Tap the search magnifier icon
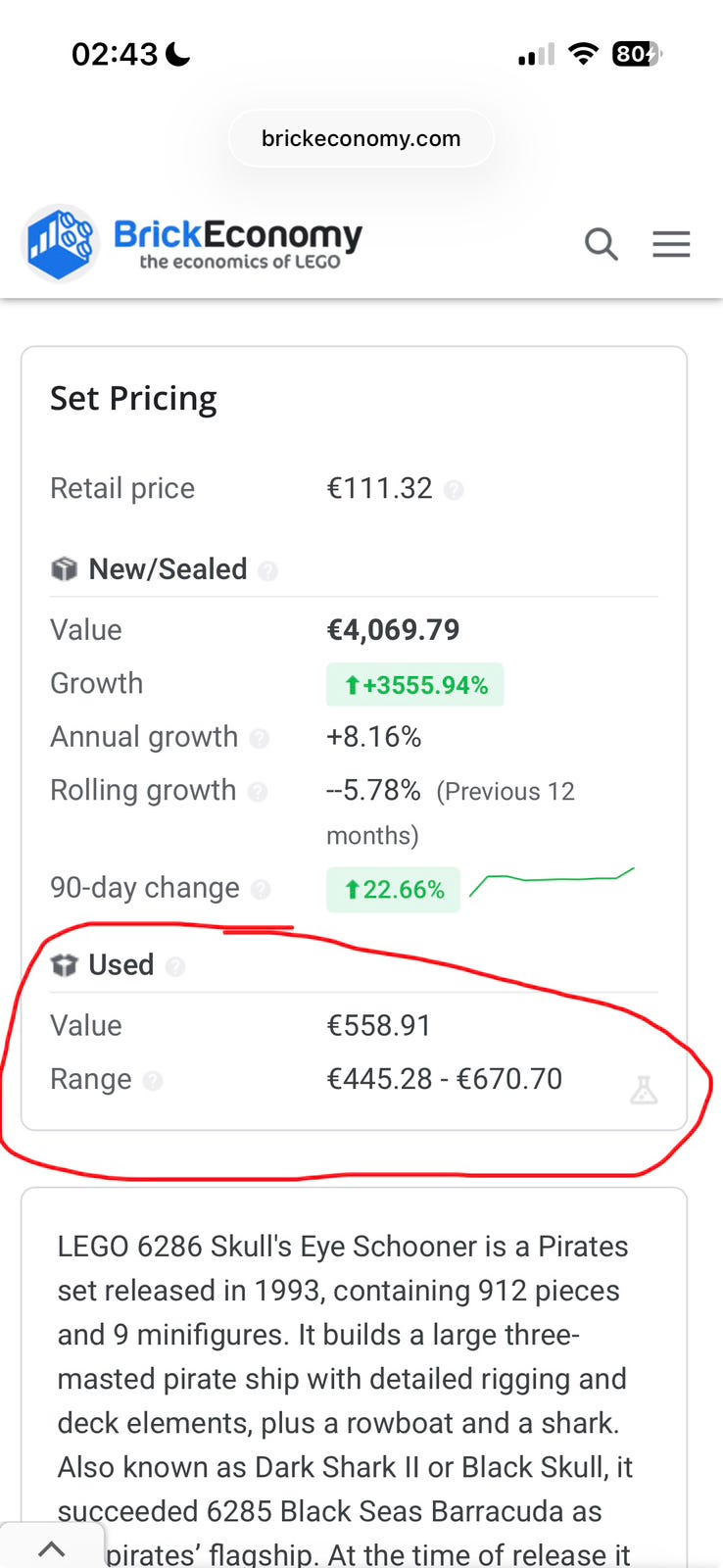The height and width of the screenshot is (1568, 723). (x=602, y=244)
